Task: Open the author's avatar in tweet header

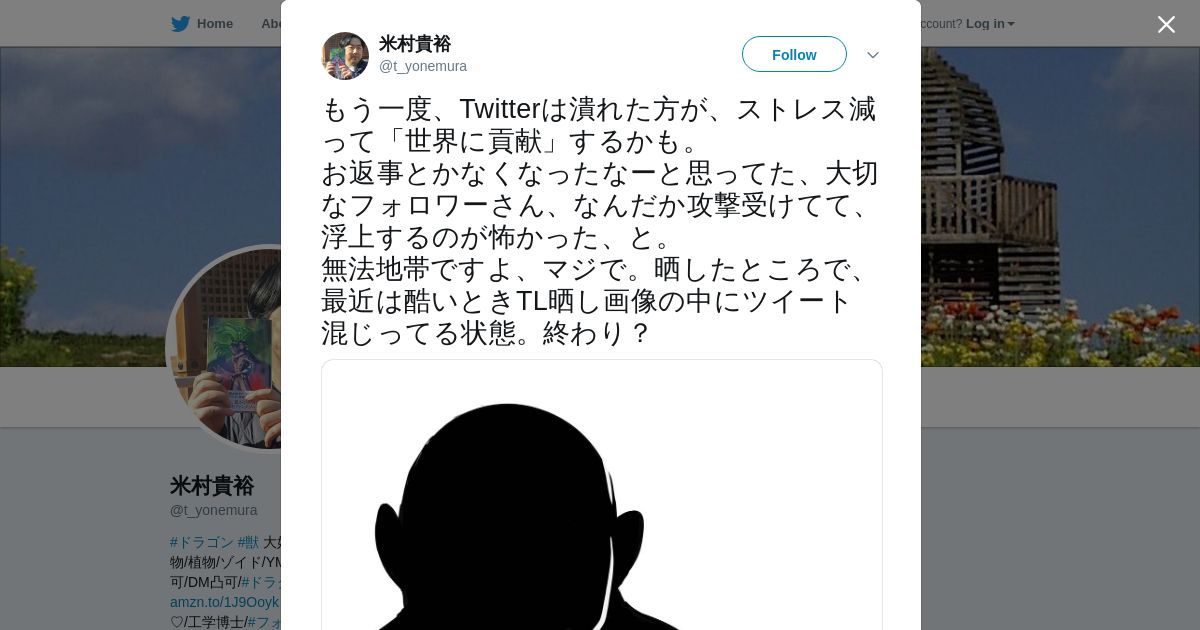Action: coord(345,56)
